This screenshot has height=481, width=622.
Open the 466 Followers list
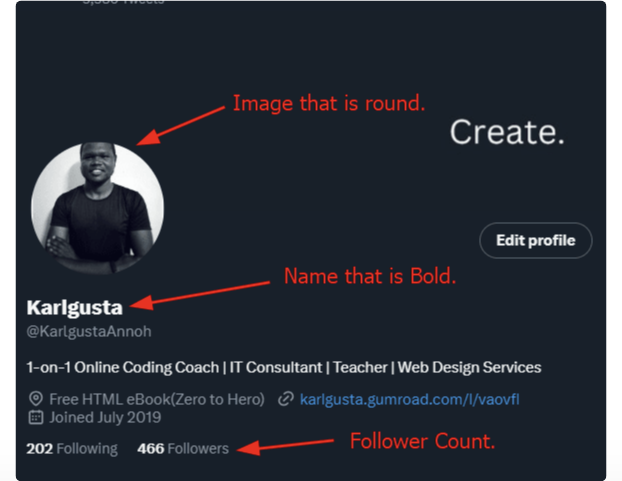click(x=183, y=448)
